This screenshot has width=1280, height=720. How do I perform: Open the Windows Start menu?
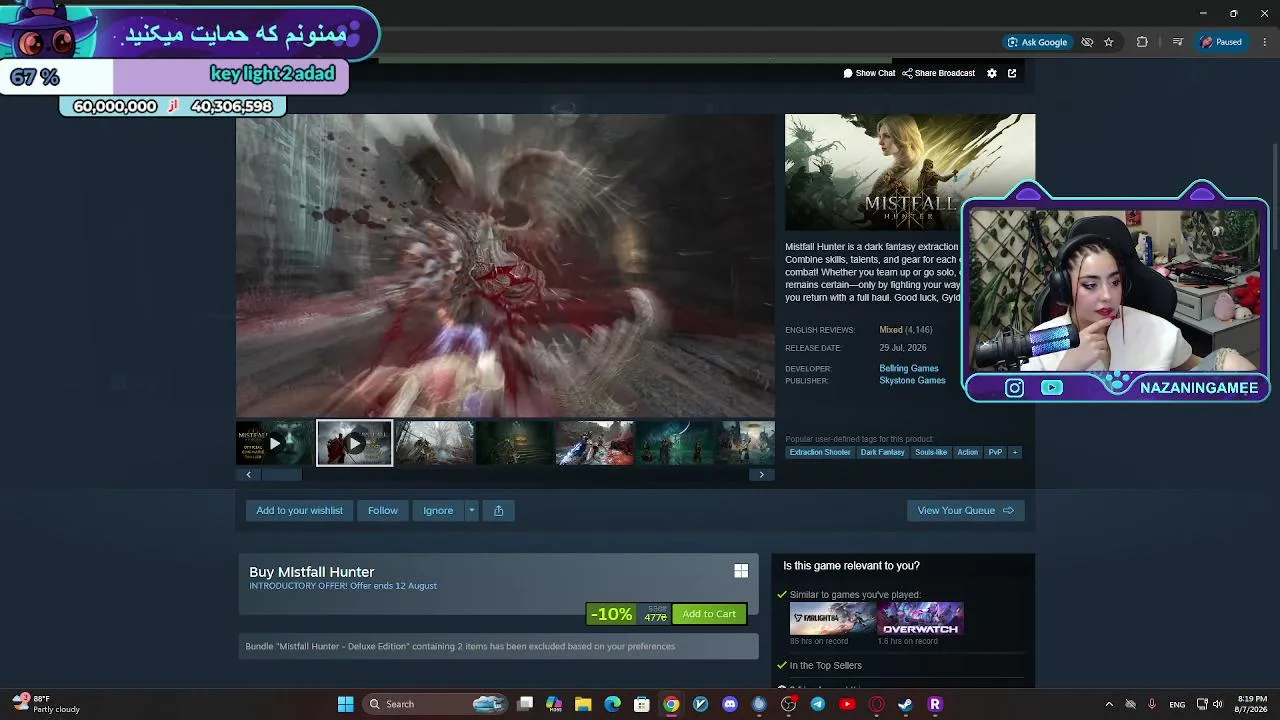345,704
